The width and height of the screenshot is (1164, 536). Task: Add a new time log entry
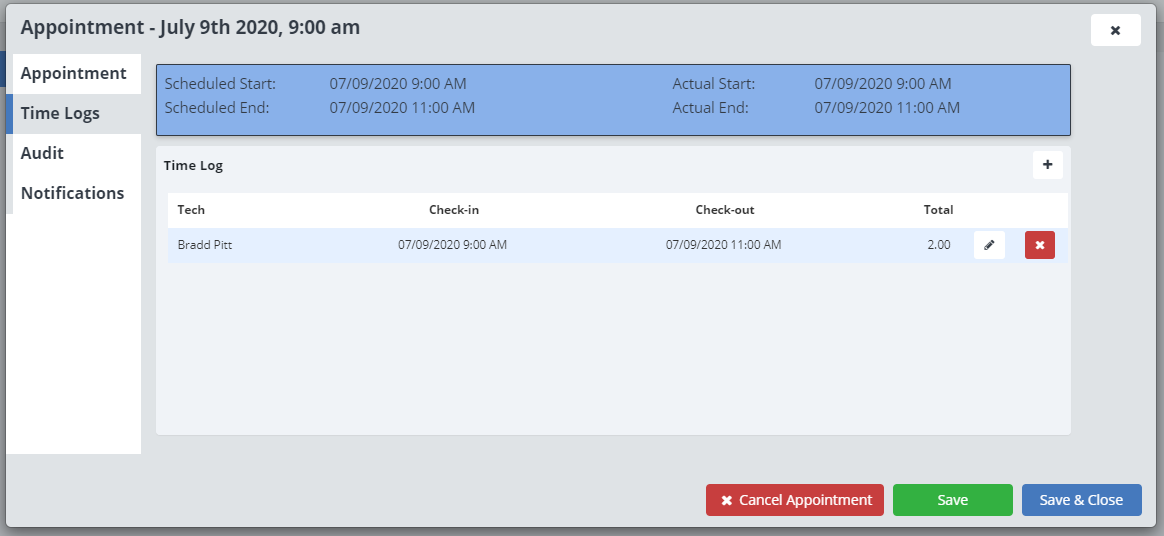pyautogui.click(x=1047, y=165)
